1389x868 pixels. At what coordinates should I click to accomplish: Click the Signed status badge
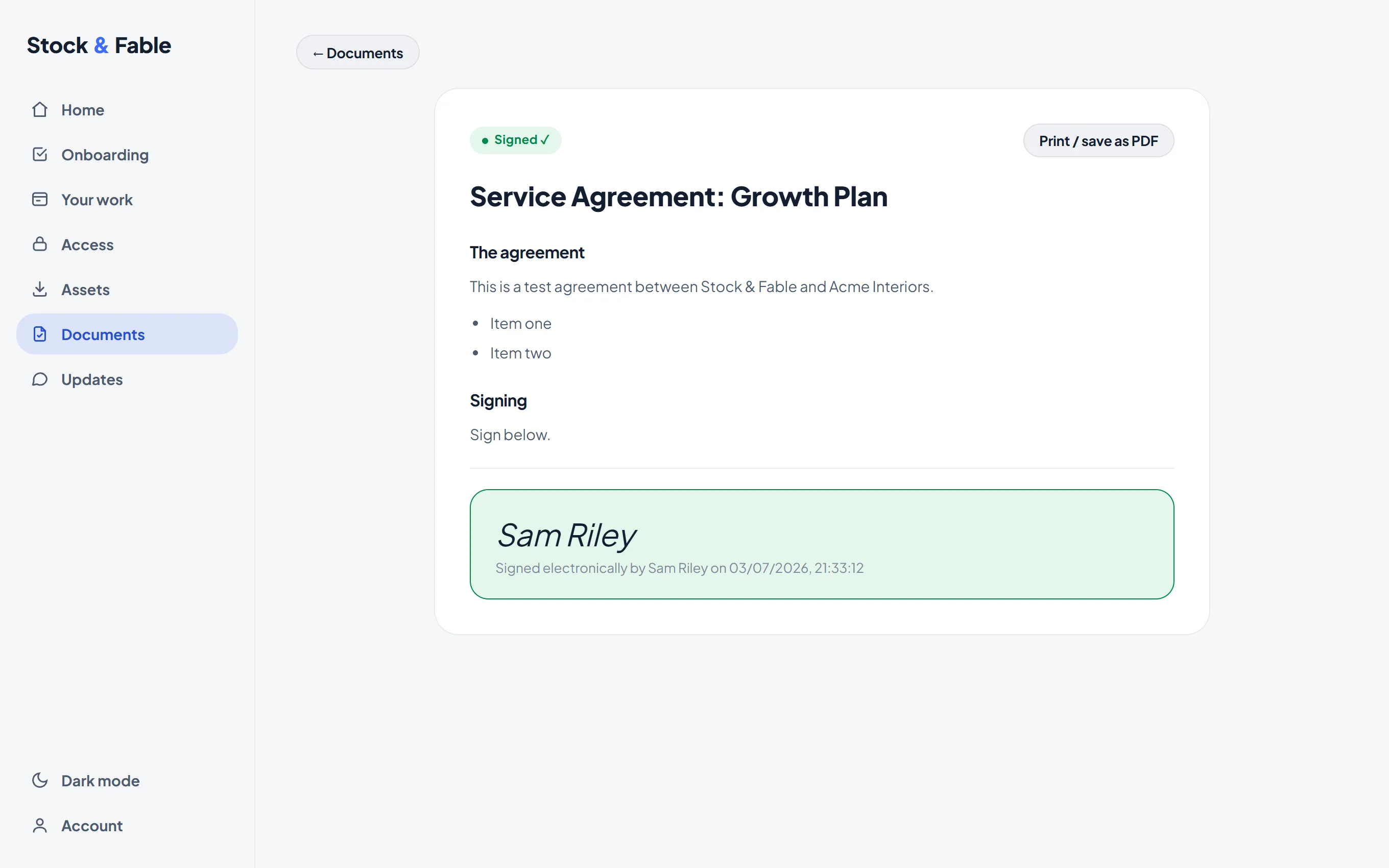tap(515, 140)
